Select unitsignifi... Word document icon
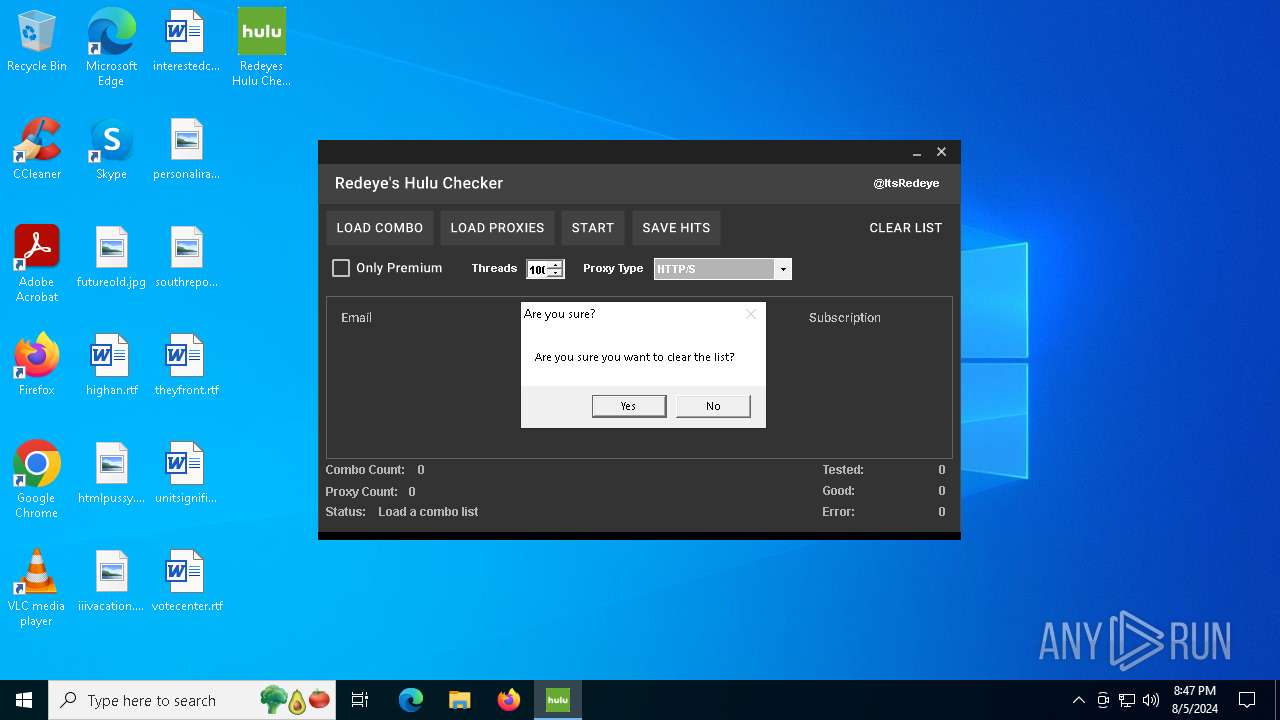Image resolution: width=1280 pixels, height=720 pixels. 186,474
